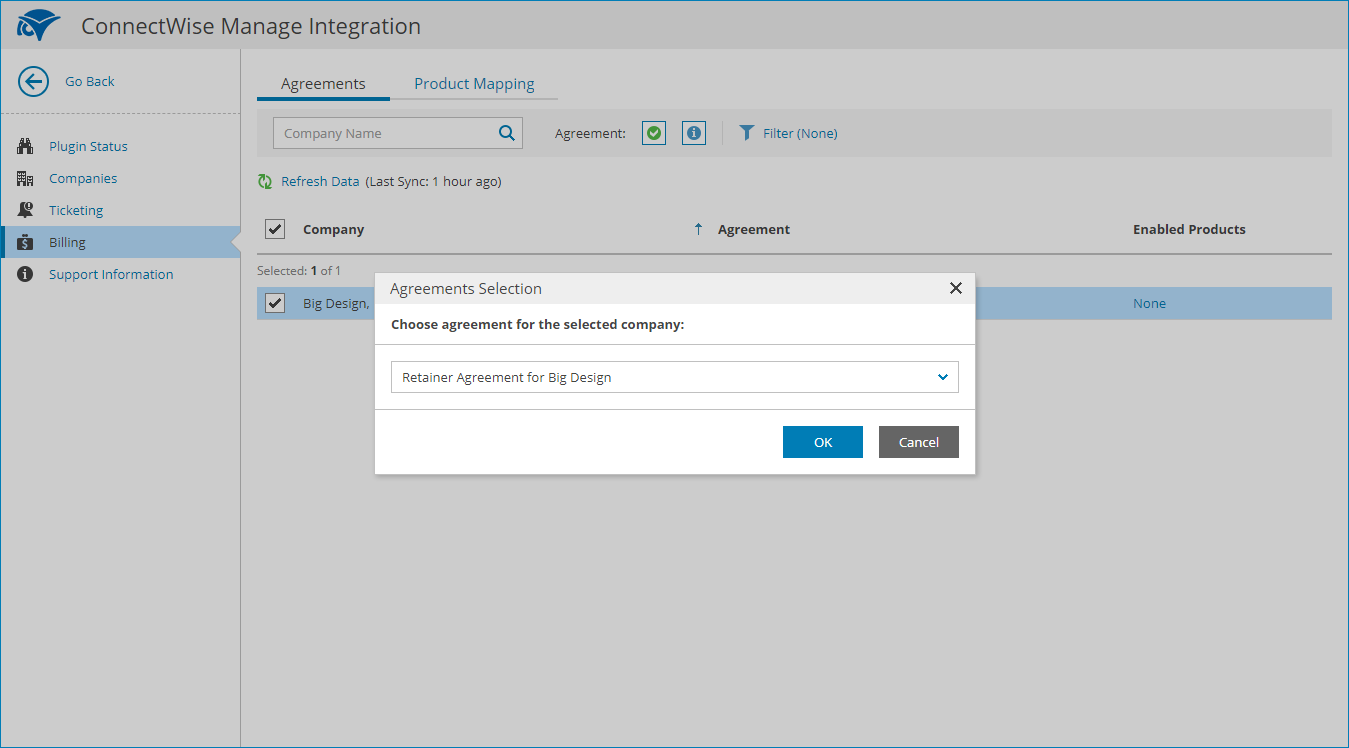Click the Go Back arrow icon
1349x748 pixels.
33,82
